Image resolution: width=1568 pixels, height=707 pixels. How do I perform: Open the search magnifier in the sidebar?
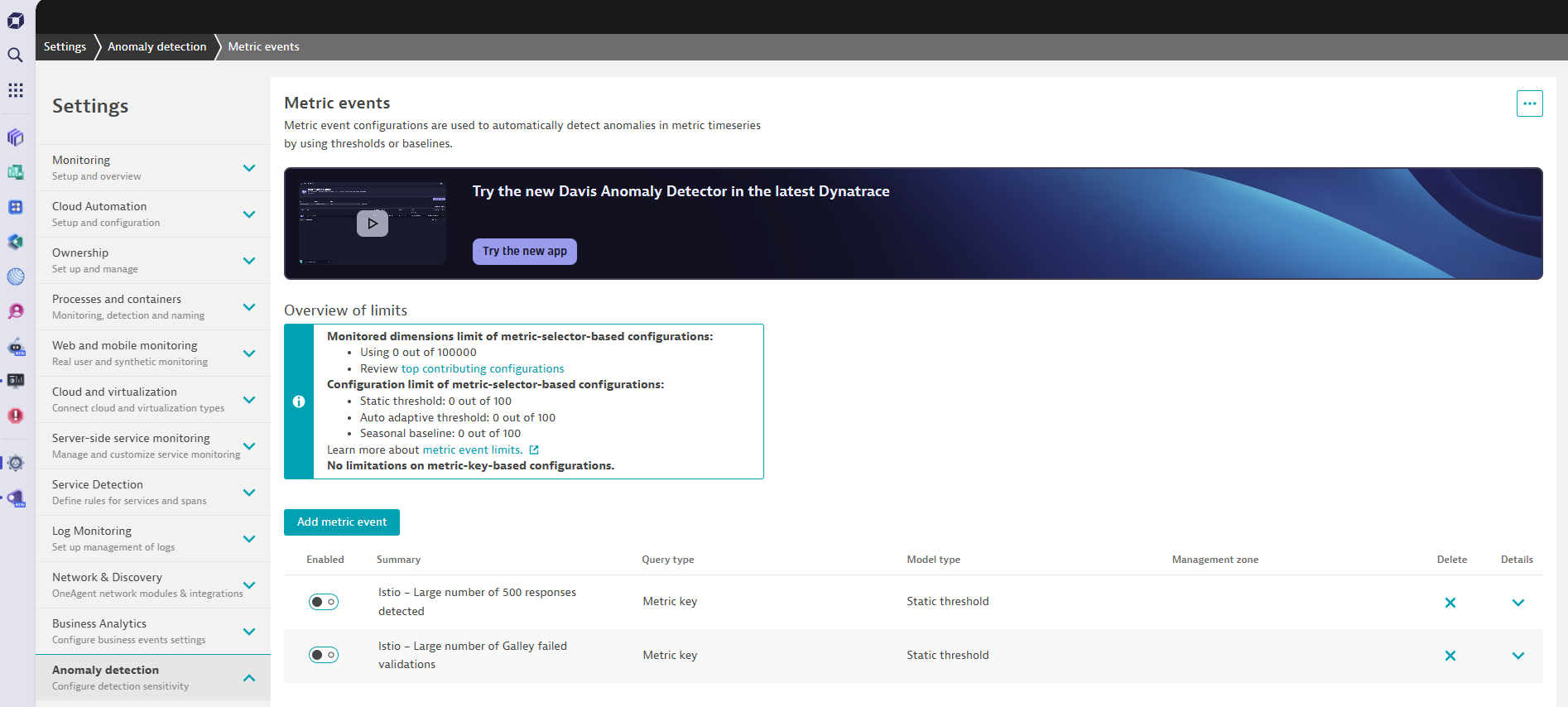click(15, 55)
